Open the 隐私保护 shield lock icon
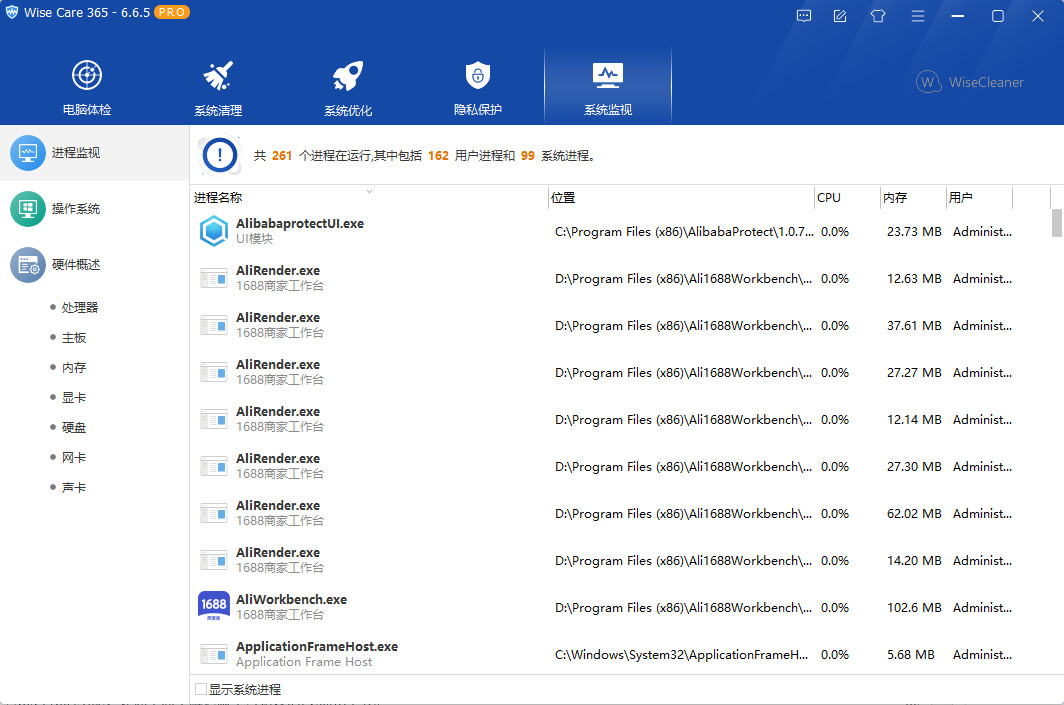This screenshot has width=1064, height=705. point(477,75)
